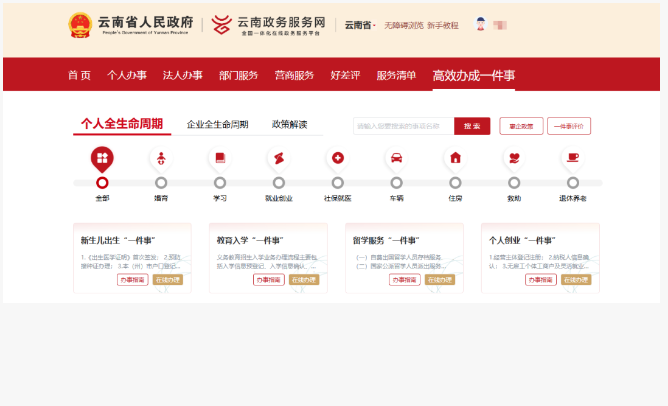This screenshot has height=406, width=668.
Task: Open 办事指南 on the 个人创业 card
Action: (x=541, y=280)
